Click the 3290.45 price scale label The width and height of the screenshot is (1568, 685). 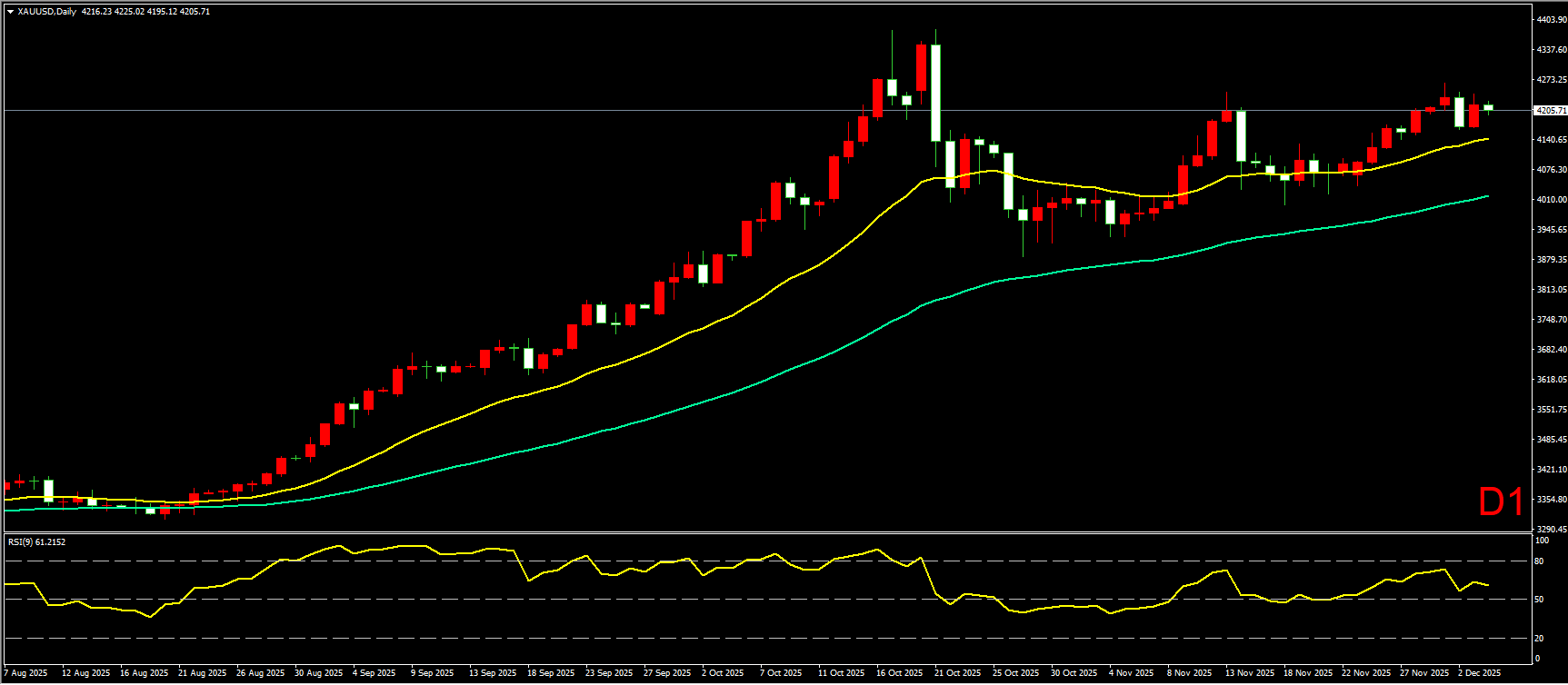tap(1551, 530)
